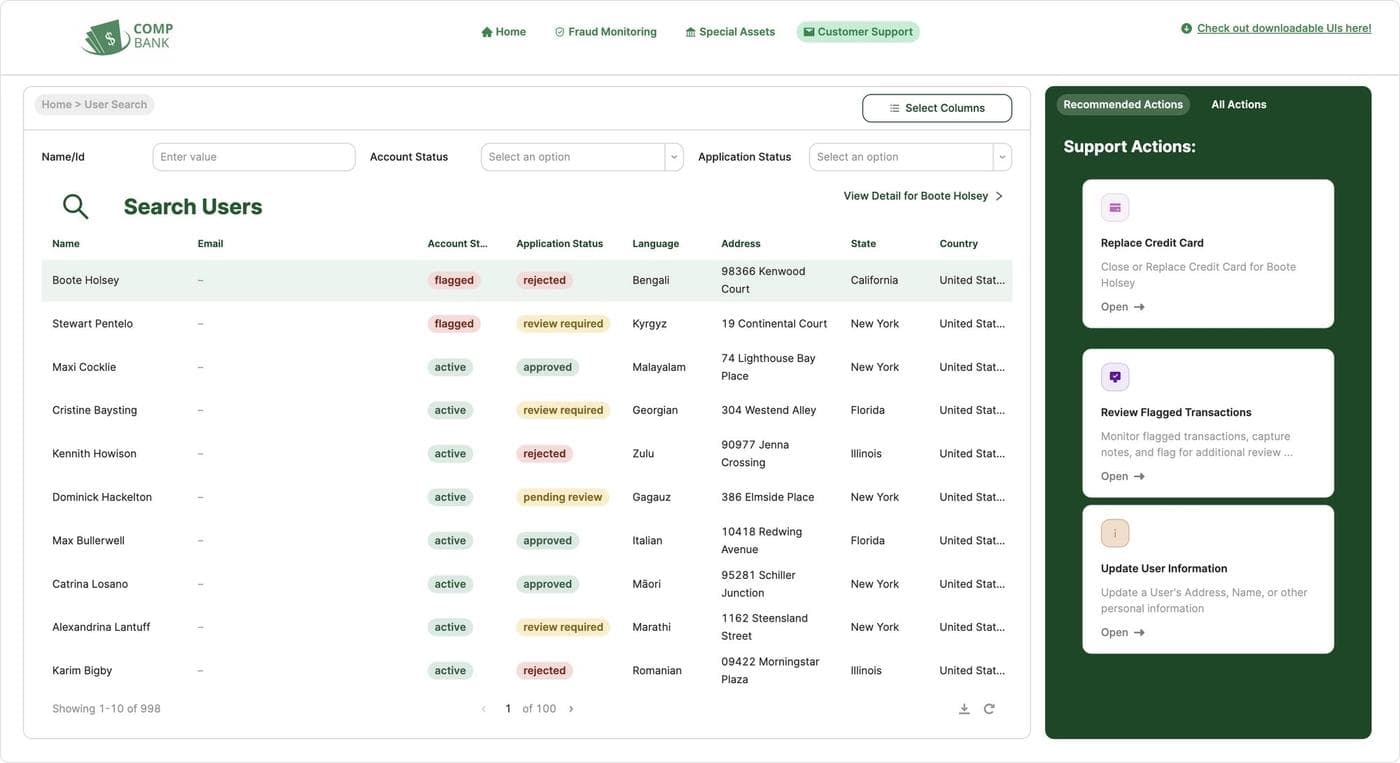Click View Detail for Boote Holsey
The image size is (1400, 763).
pyautogui.click(x=916, y=194)
